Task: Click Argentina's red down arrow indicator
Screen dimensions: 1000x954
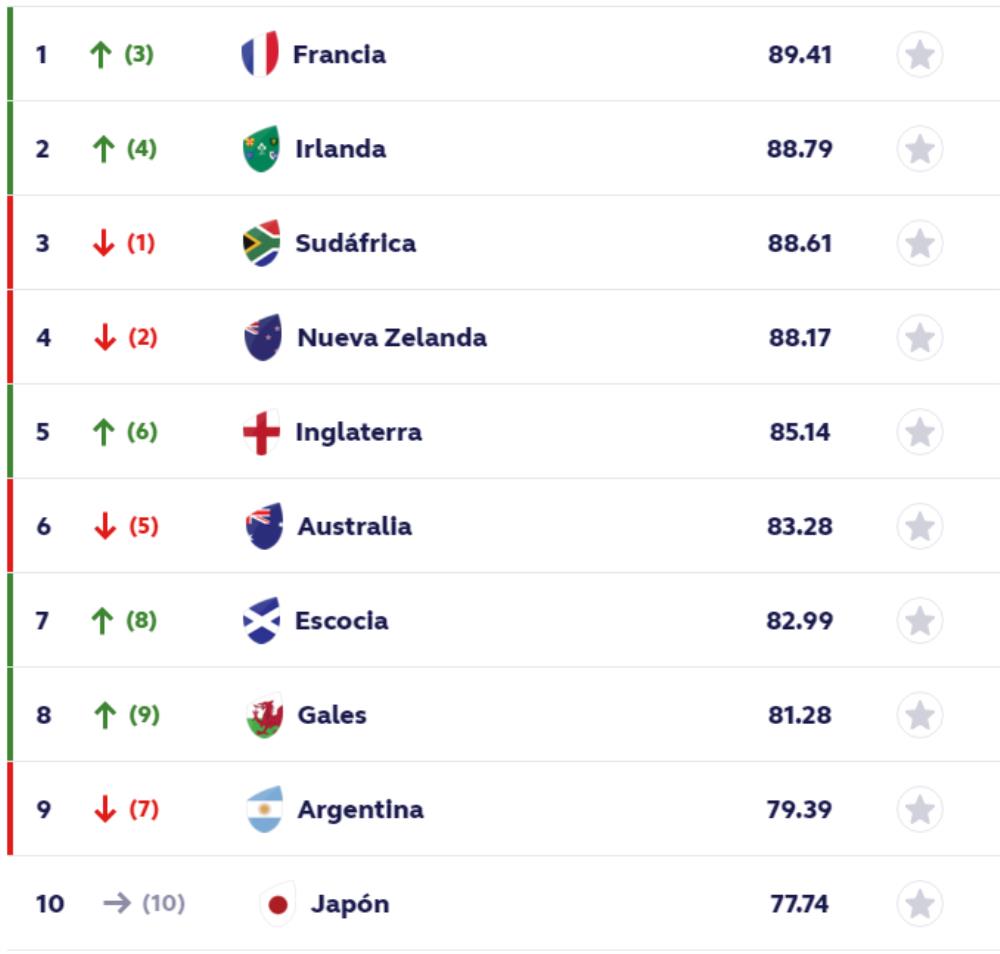Action: (x=104, y=810)
